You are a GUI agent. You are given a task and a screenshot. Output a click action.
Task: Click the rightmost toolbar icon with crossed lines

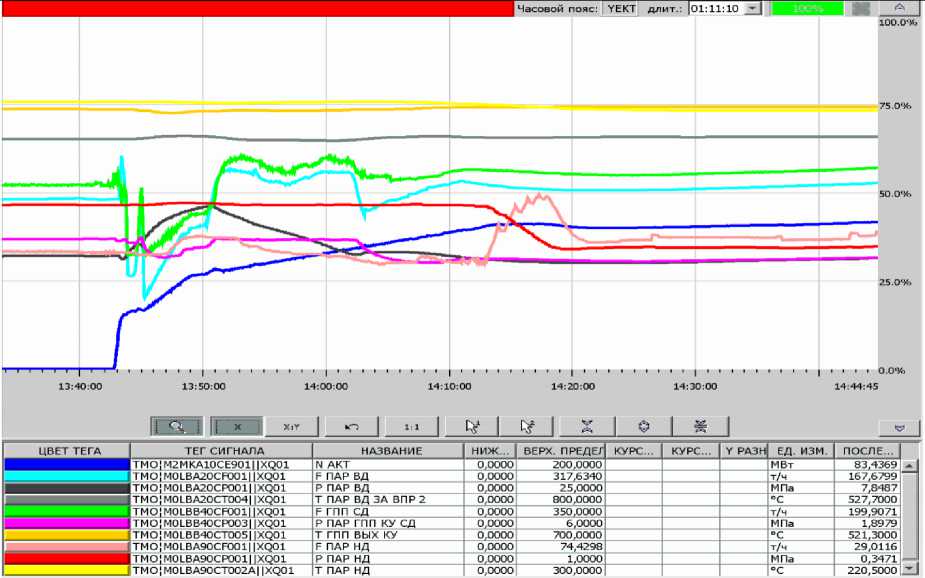click(701, 426)
